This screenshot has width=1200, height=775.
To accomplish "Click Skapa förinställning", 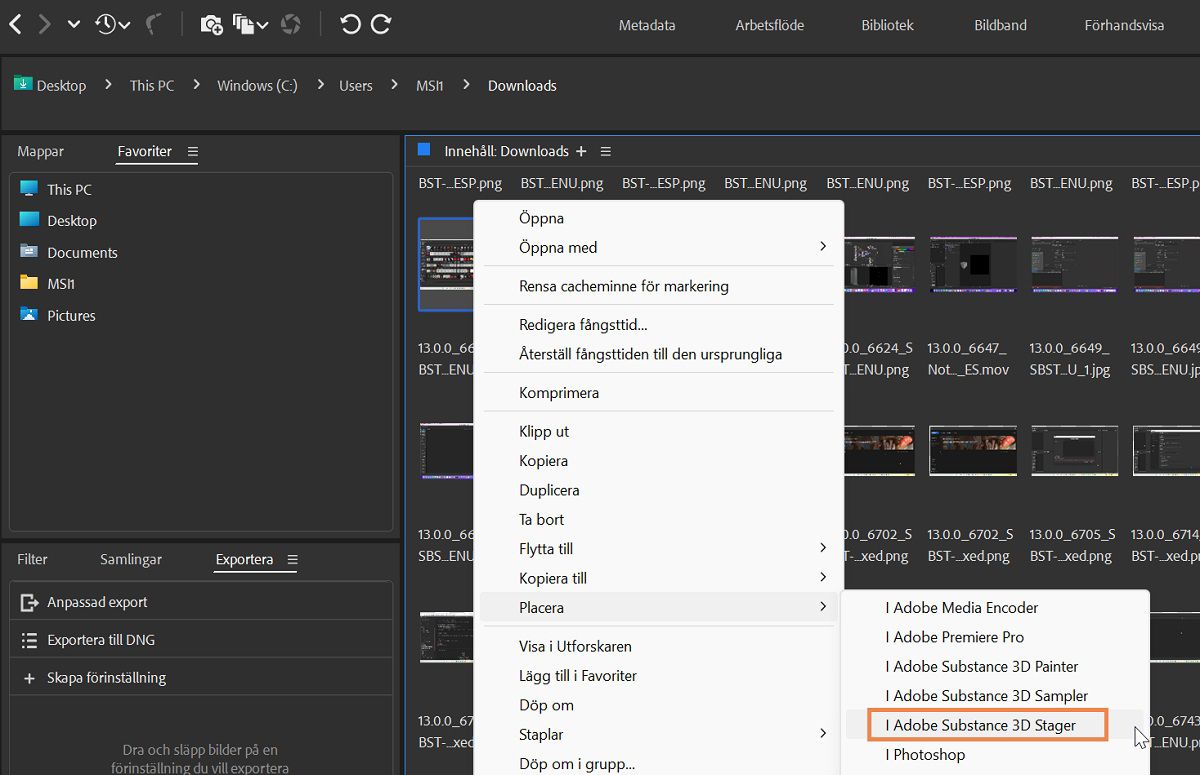I will coord(201,678).
